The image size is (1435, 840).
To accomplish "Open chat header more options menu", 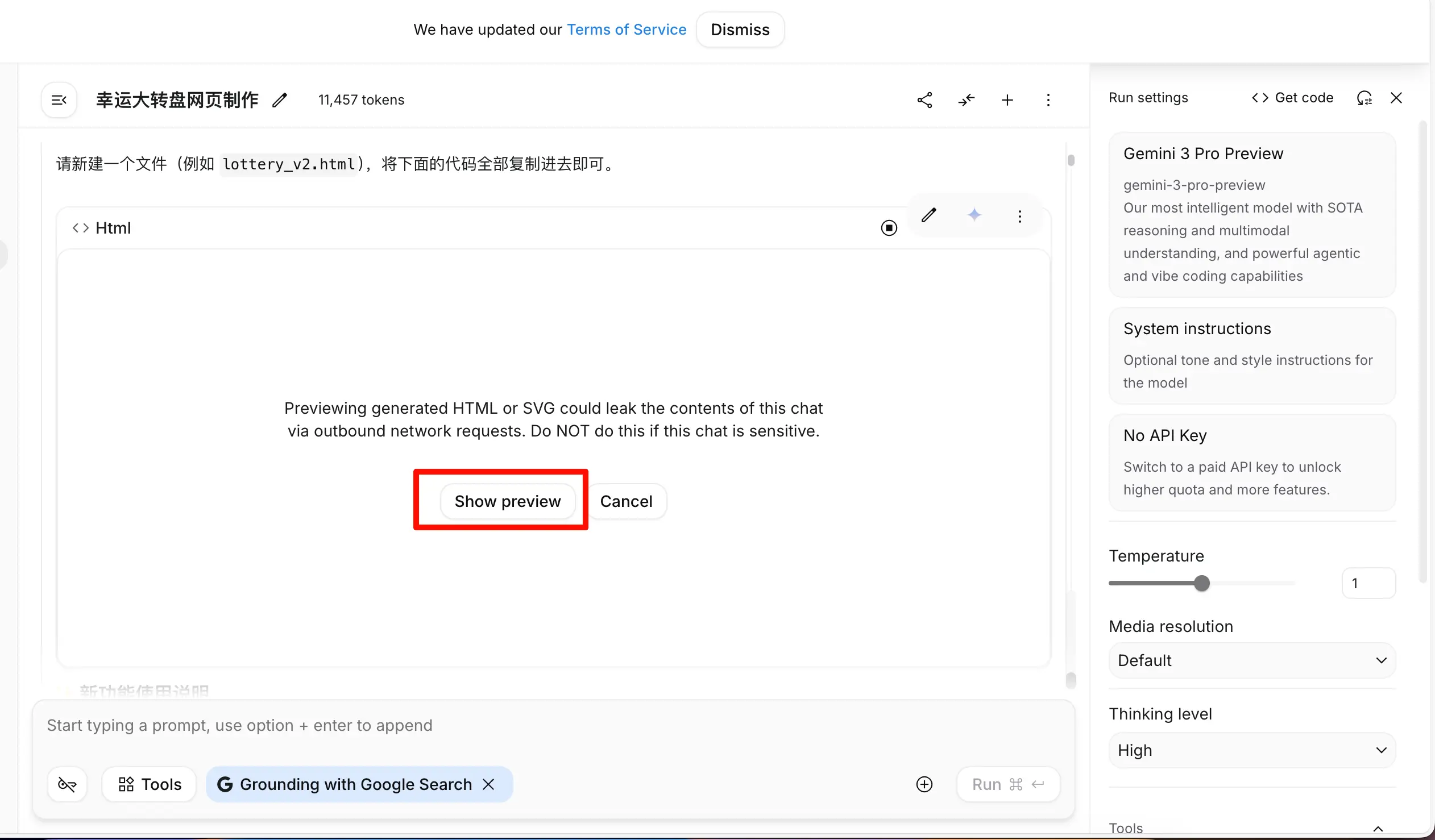I will pos(1048,100).
